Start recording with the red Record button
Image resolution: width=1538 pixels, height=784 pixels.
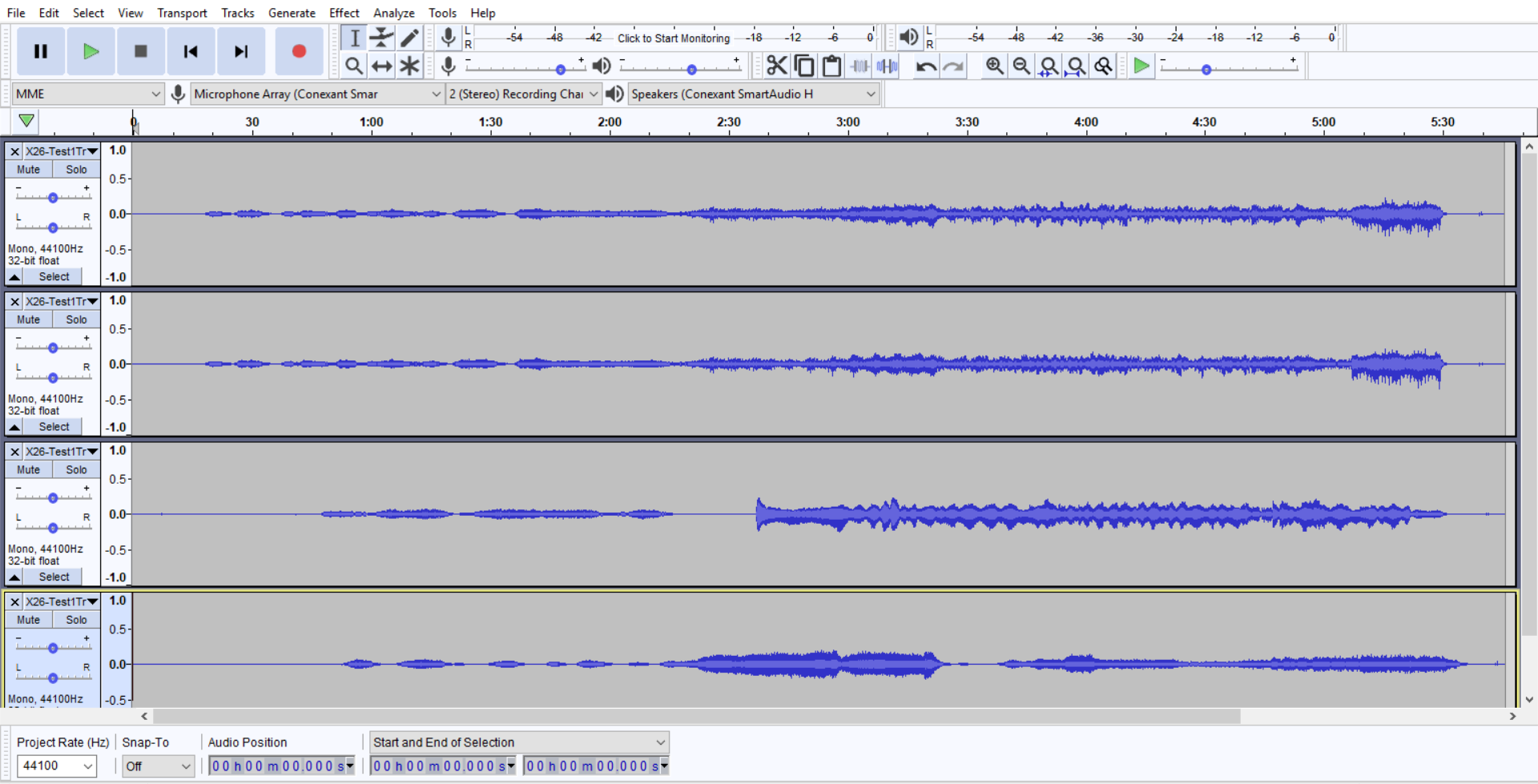[299, 51]
